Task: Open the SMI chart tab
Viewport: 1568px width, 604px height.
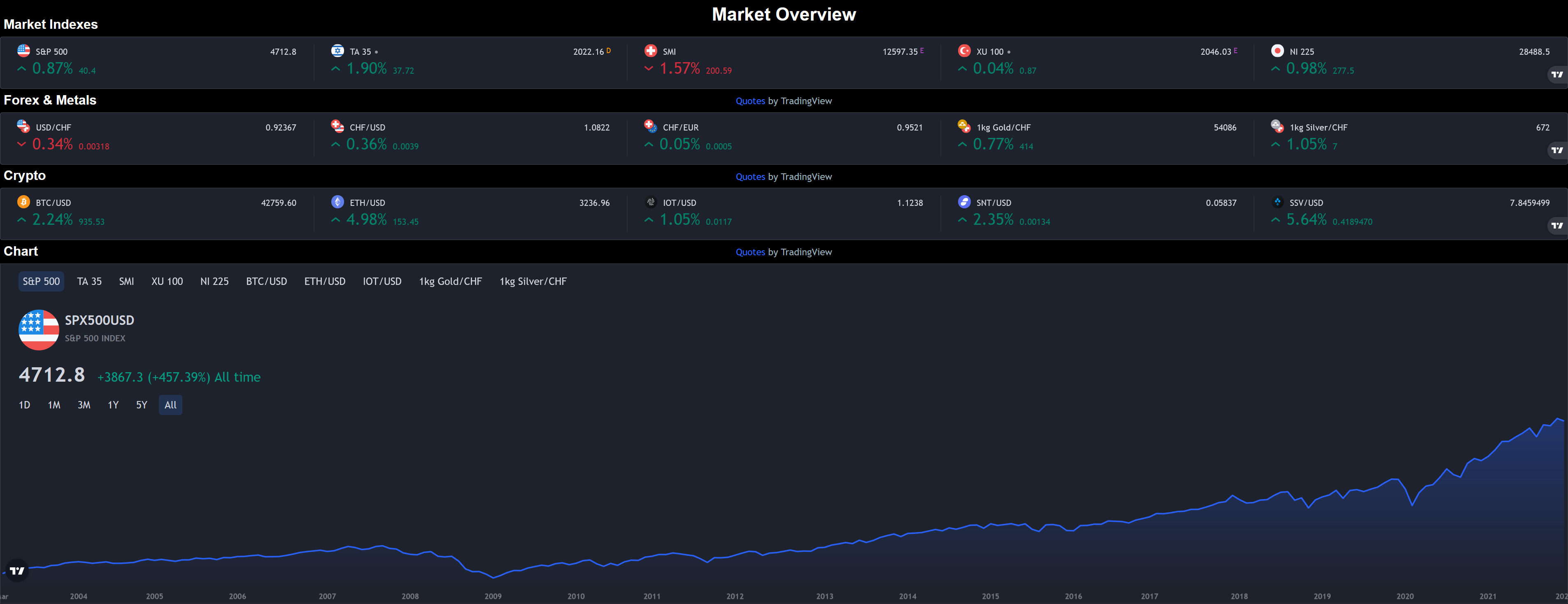Action: click(x=126, y=281)
